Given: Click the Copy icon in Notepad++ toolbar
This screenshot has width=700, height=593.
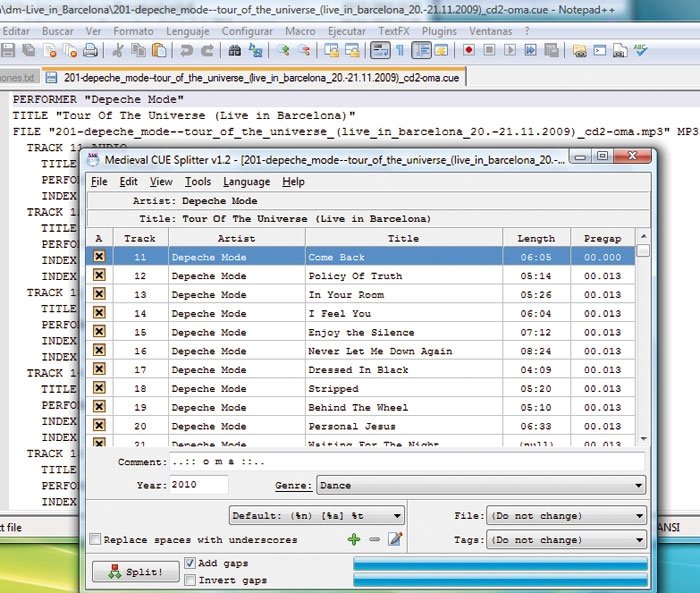Looking at the screenshot, I should click(138, 50).
